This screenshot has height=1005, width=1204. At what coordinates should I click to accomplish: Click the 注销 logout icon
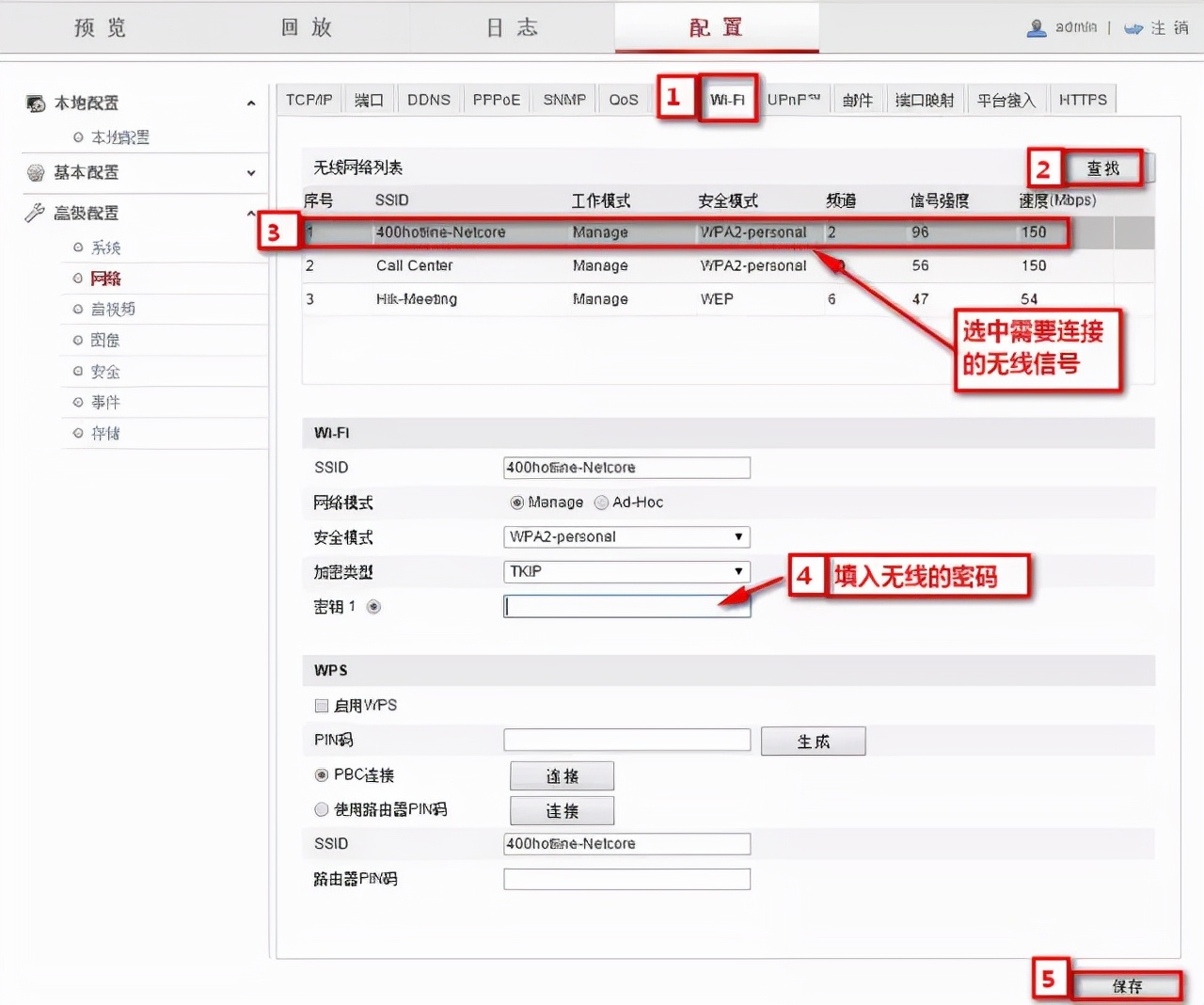1133,27
